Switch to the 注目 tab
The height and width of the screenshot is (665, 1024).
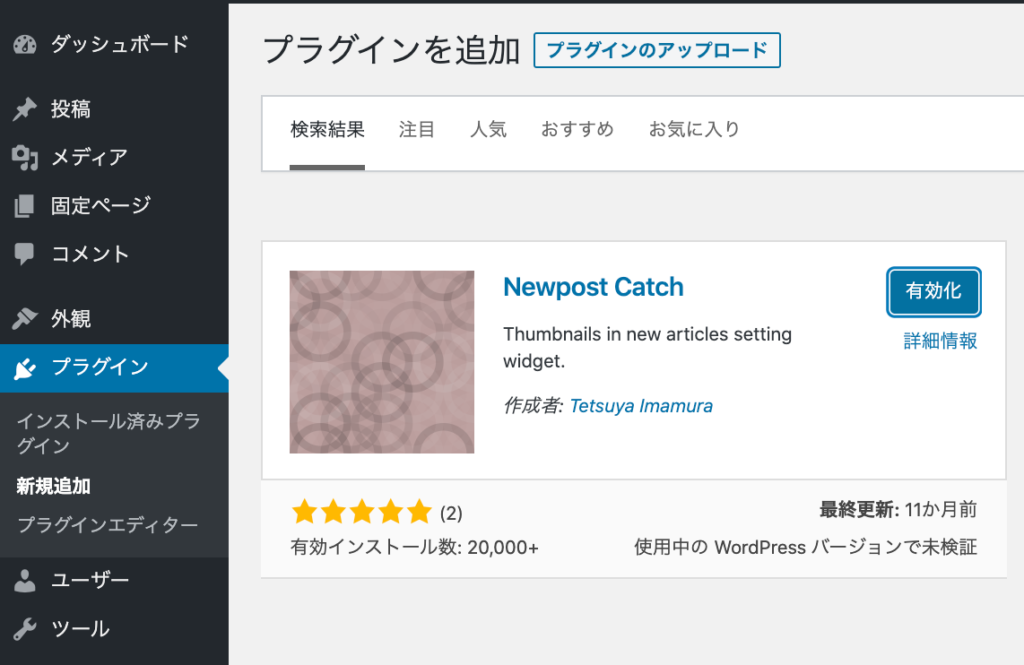(x=417, y=129)
